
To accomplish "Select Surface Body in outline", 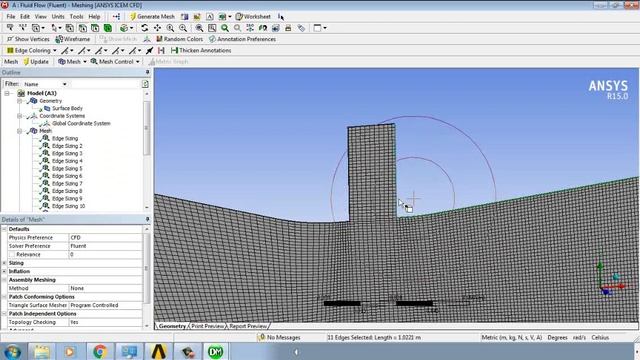I will tap(67, 108).
